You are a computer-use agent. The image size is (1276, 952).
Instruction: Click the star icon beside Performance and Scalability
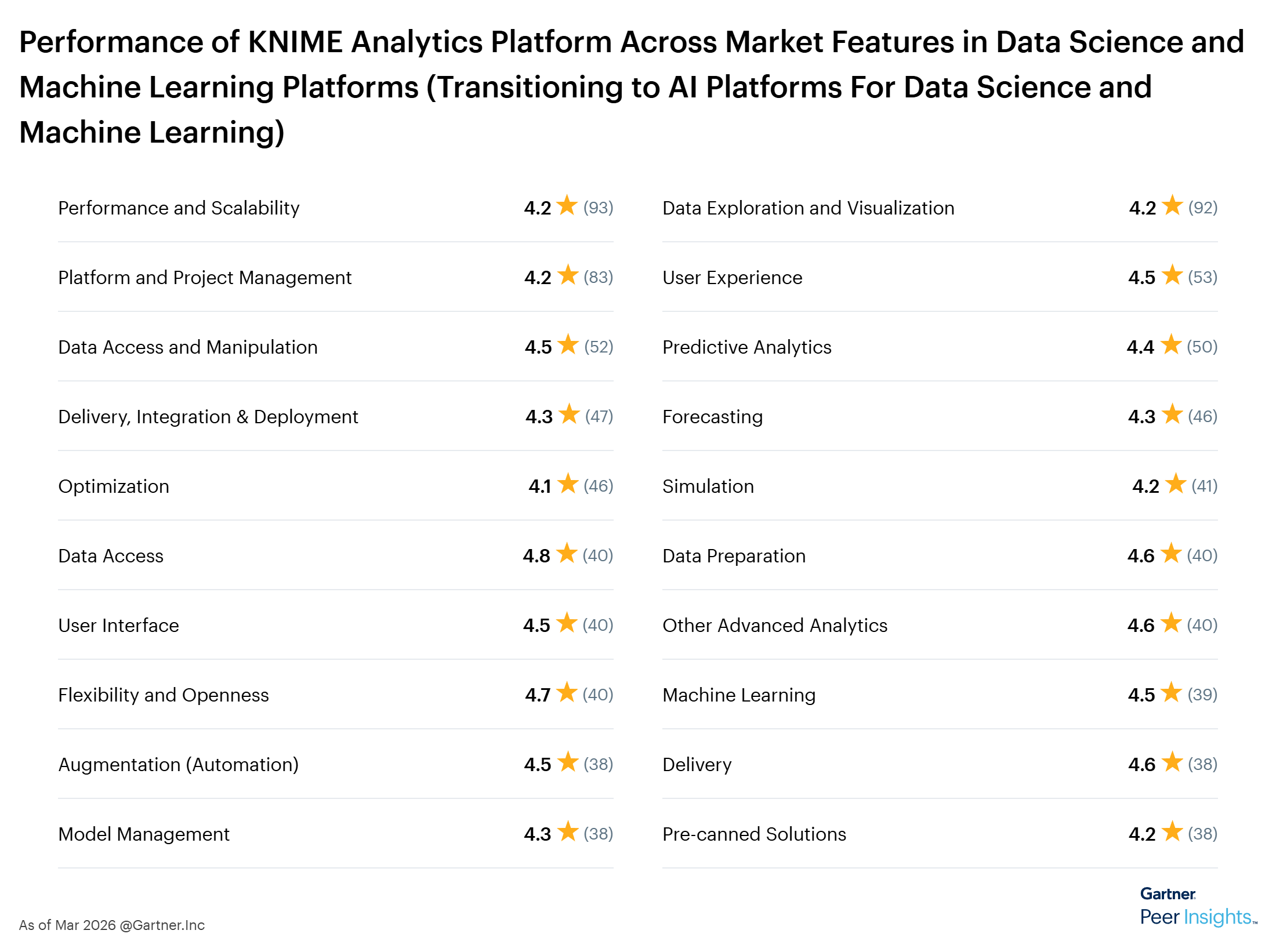(567, 207)
